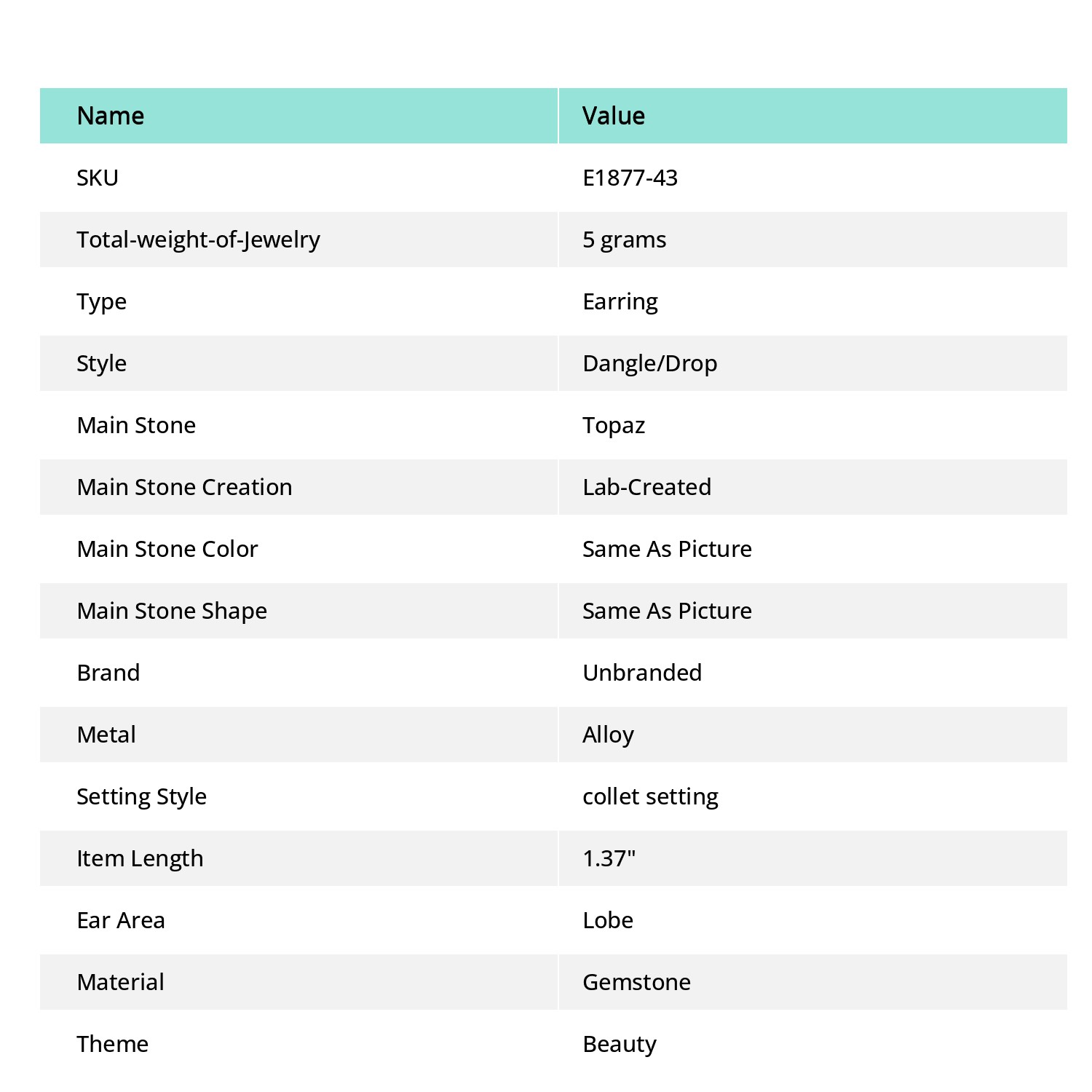Click the Value column header
The image size is (1092, 1092).
pyautogui.click(x=813, y=116)
